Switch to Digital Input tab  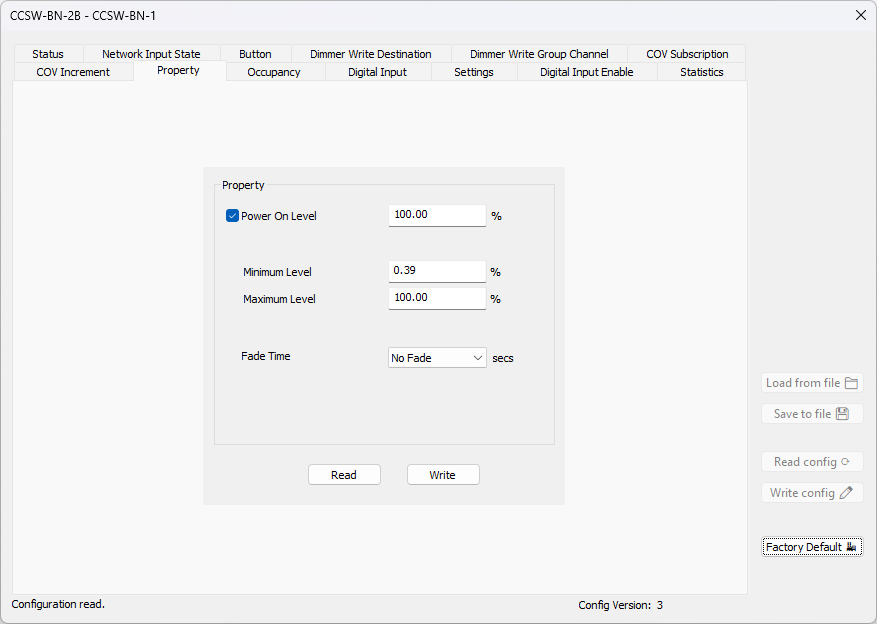click(378, 72)
